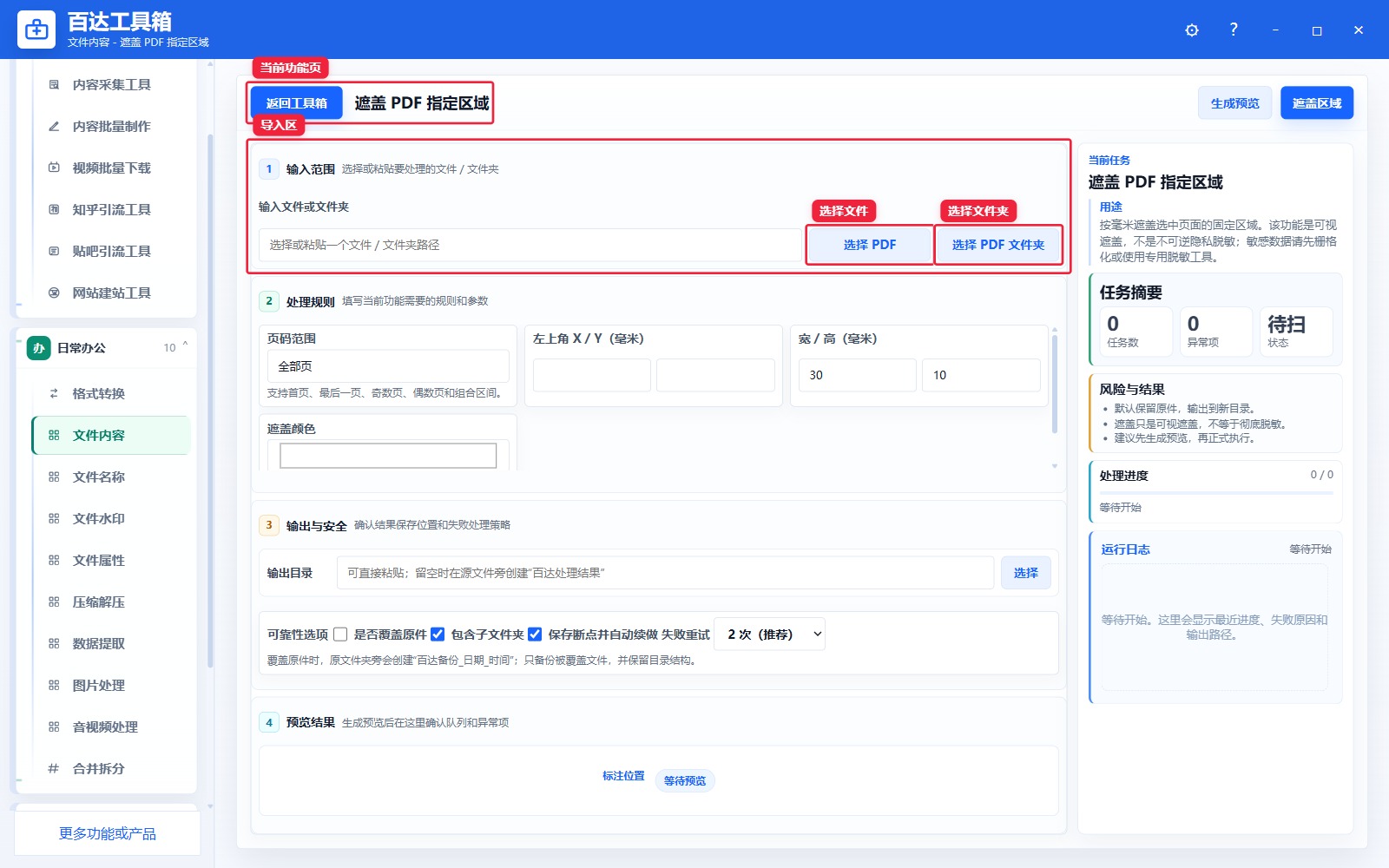Click the 等待预览 status badge
The height and width of the screenshot is (868, 1389).
tap(685, 780)
